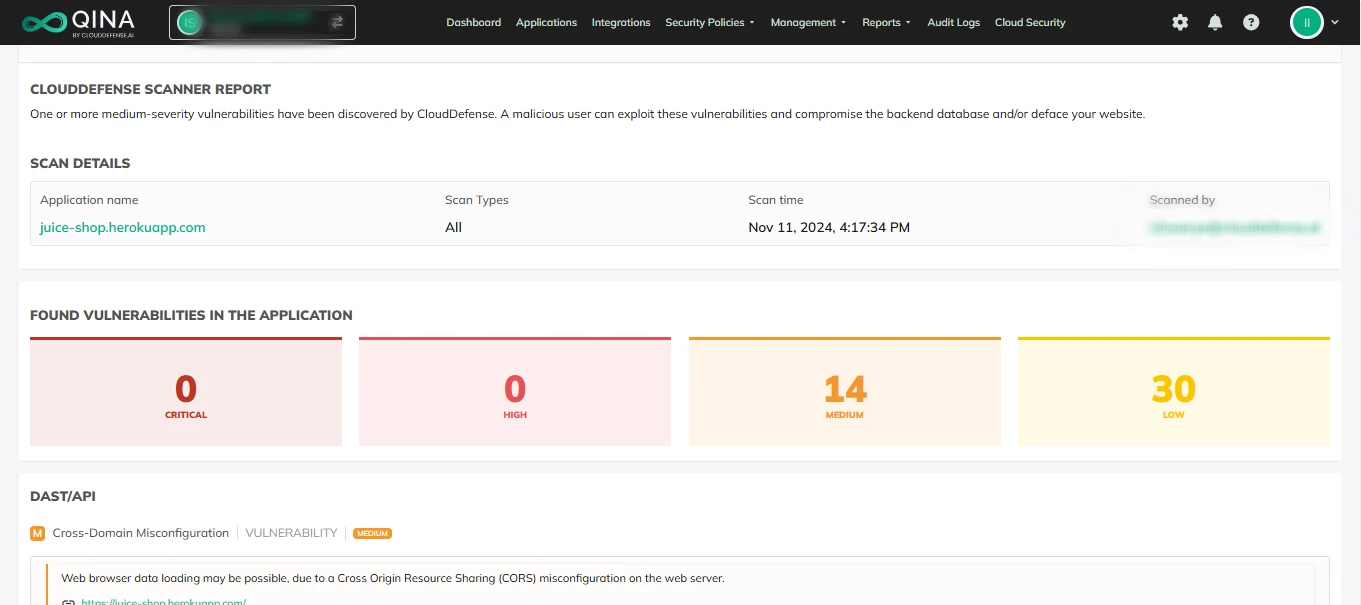Click the orange M severity icon

(38, 533)
